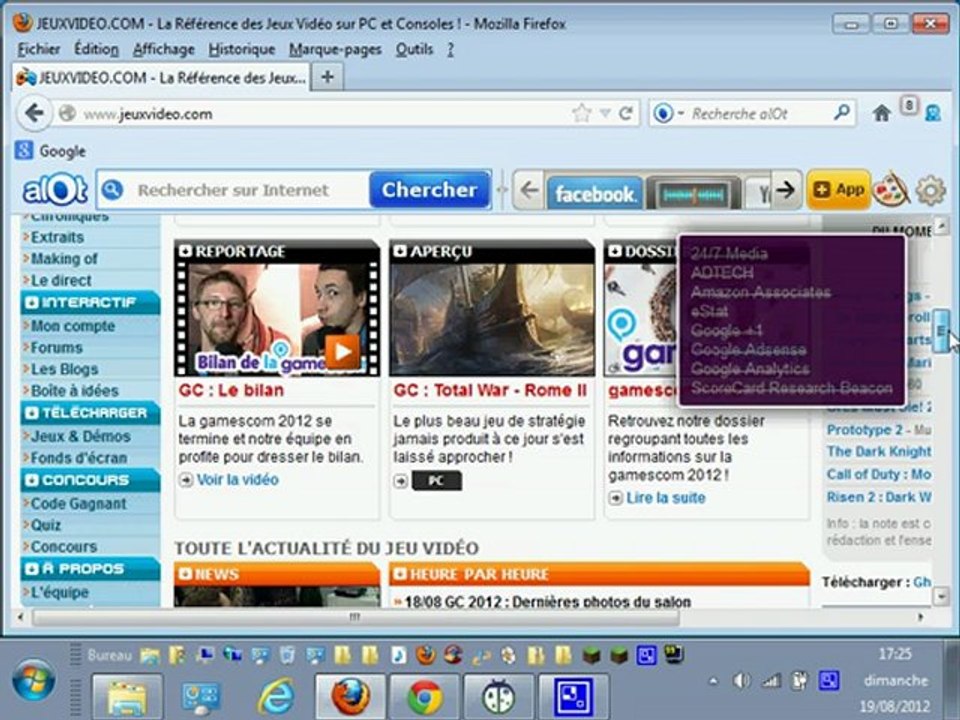Follow the Voir la vidéo link
960x720 pixels.
[x=237, y=479]
